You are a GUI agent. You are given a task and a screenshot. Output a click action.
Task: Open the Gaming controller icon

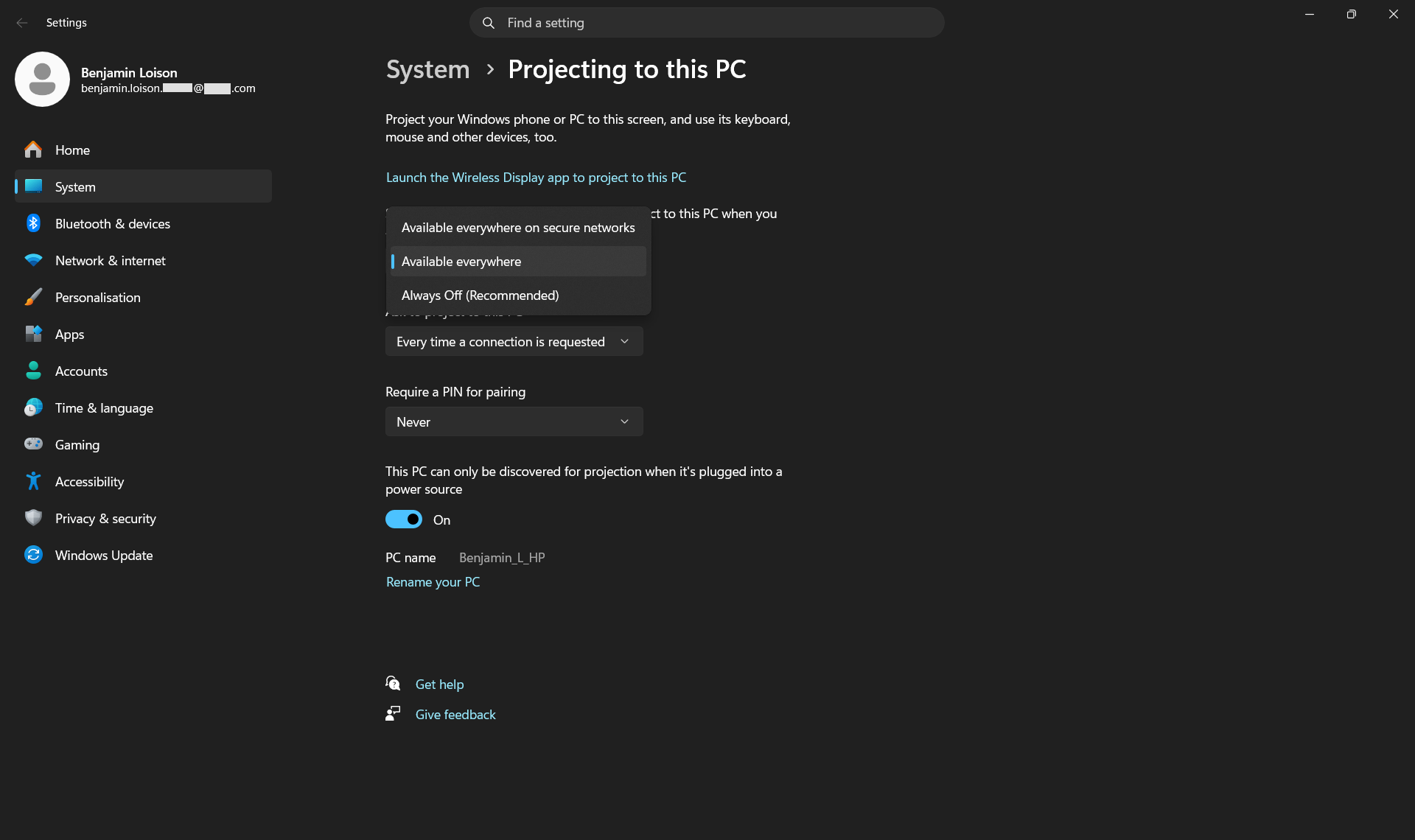[33, 444]
